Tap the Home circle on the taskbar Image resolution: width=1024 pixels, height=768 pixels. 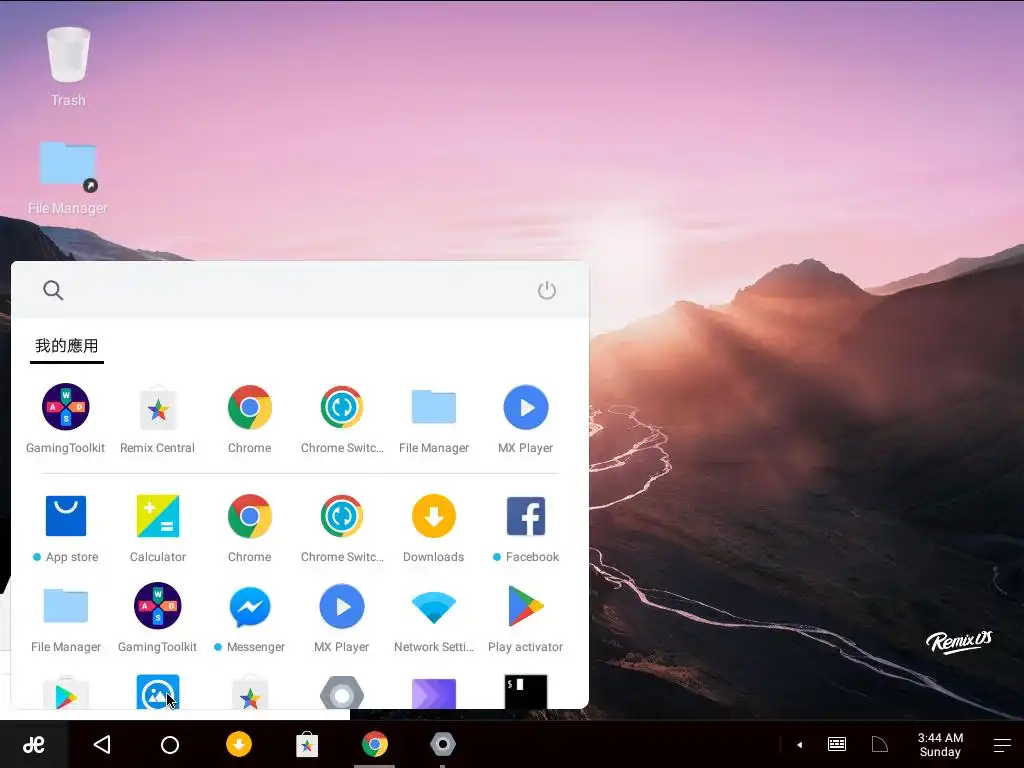coord(170,744)
